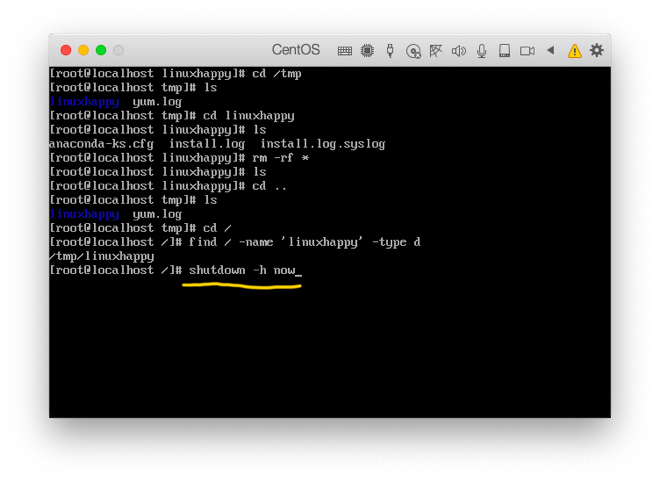660x483 pixels.
Task: Click the microphone icon
Action: tap(482, 51)
